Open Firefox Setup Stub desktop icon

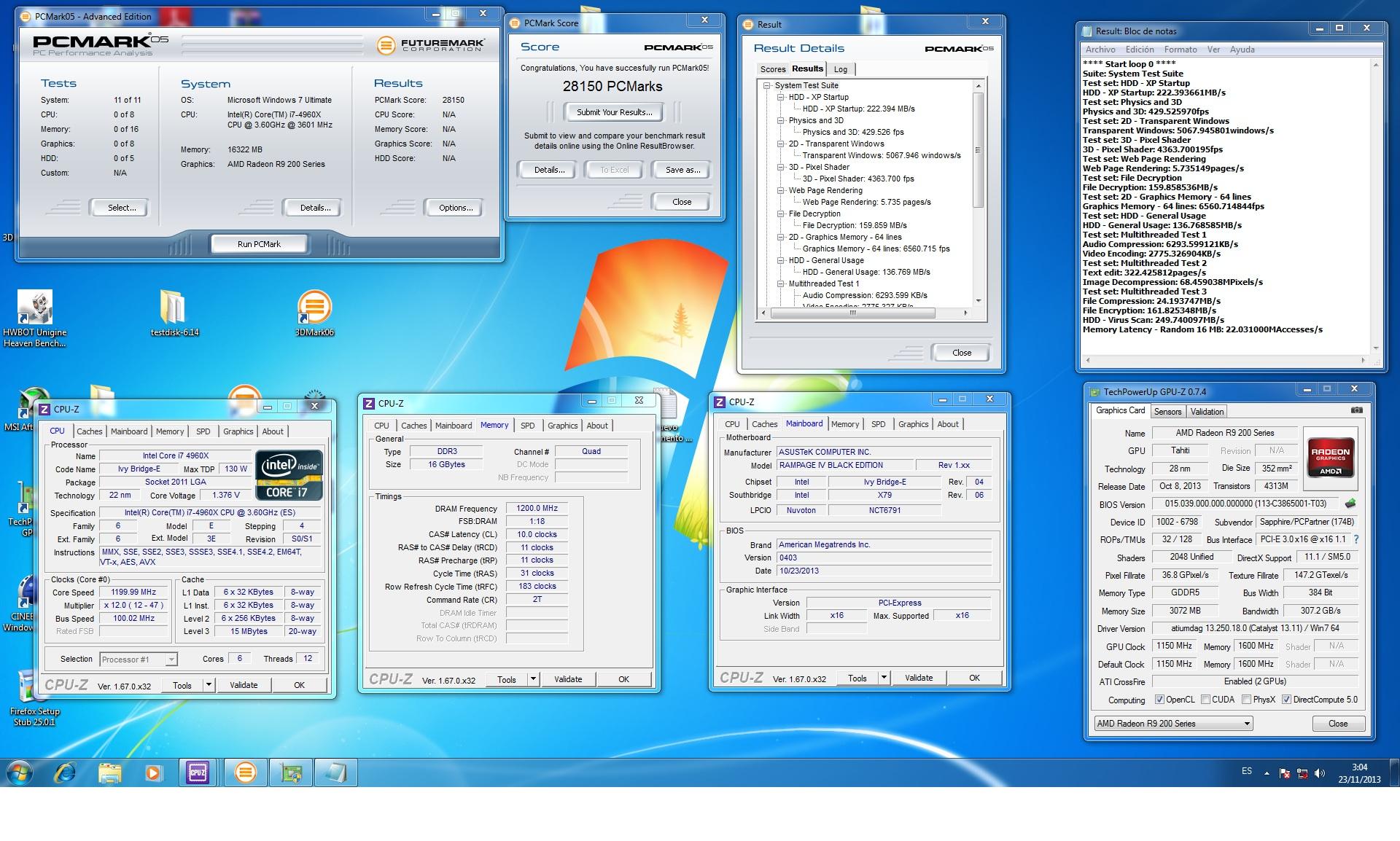(x=34, y=698)
